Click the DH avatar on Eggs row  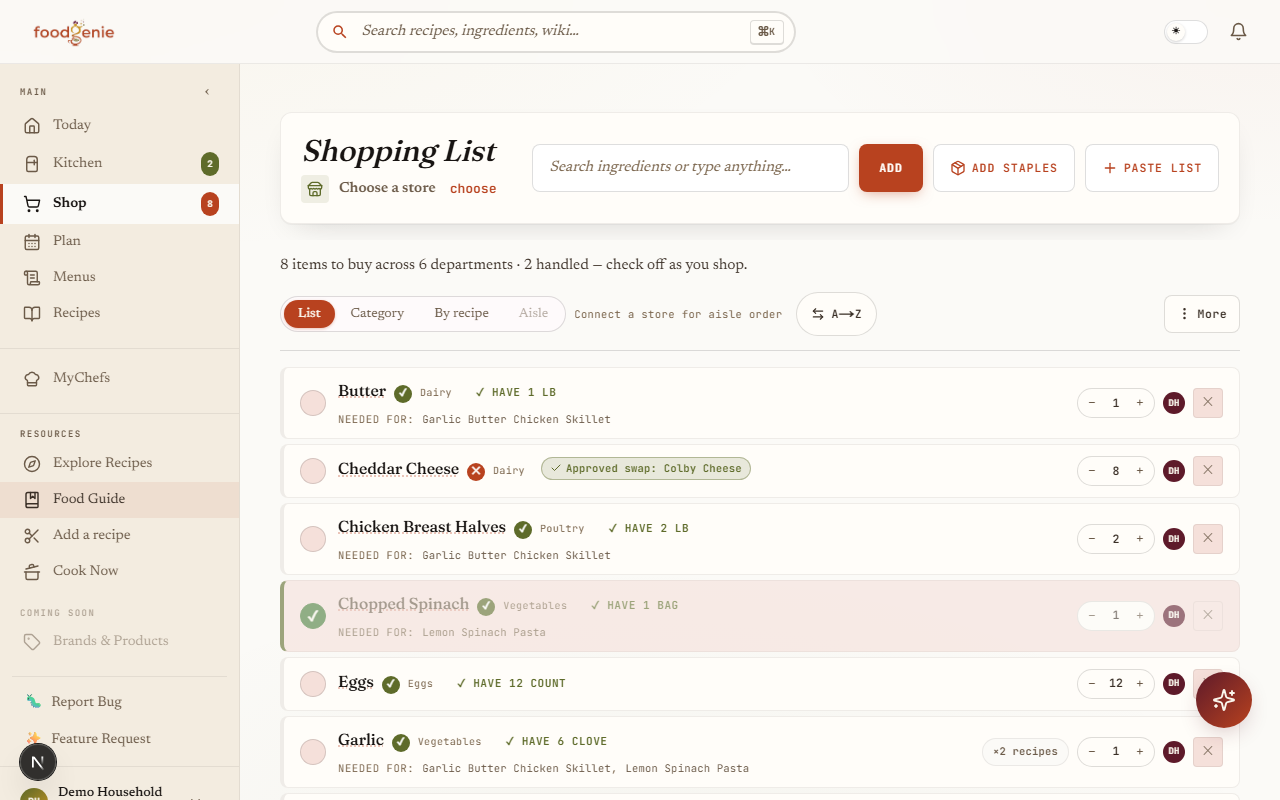tap(1174, 684)
